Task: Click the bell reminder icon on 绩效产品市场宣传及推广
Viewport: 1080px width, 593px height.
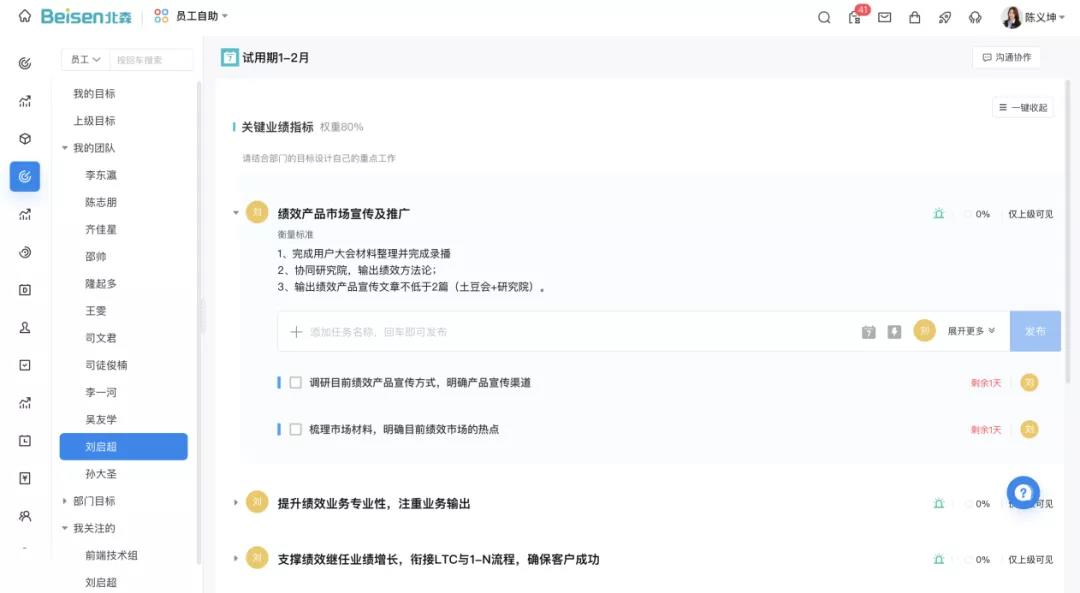Action: [938, 213]
